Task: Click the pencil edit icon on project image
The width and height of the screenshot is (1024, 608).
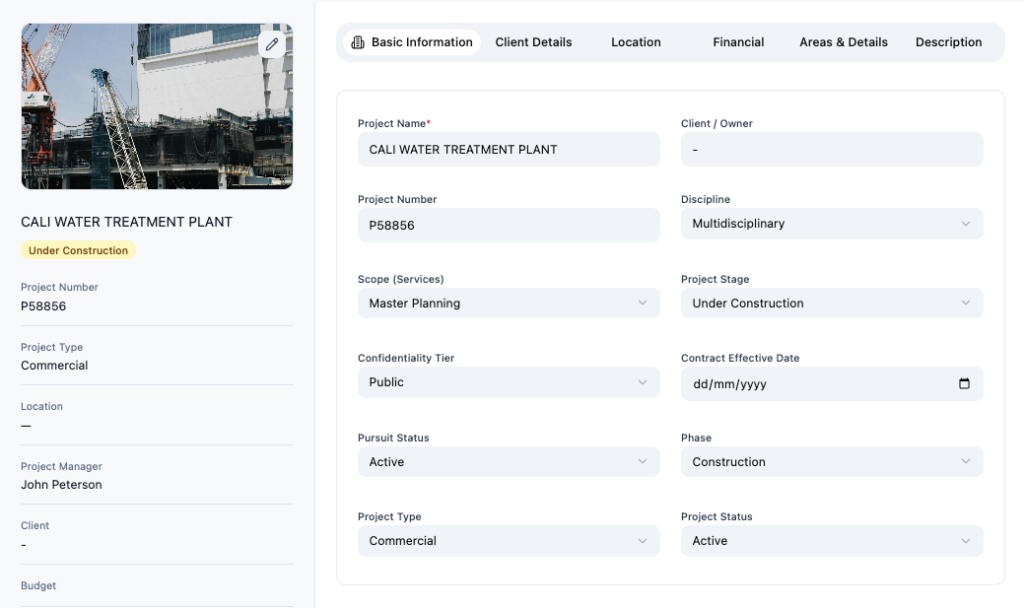Action: pos(272,45)
